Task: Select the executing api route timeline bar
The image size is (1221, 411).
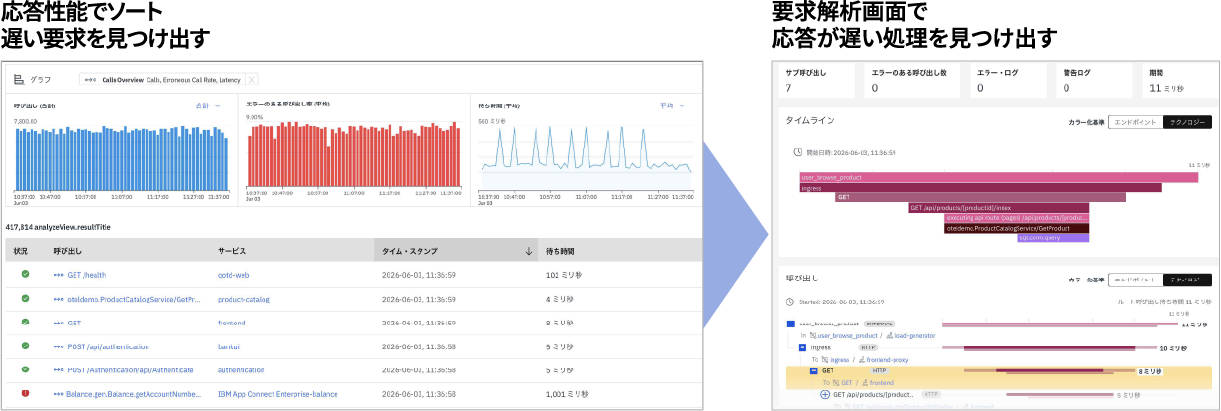Action: (x=1016, y=217)
